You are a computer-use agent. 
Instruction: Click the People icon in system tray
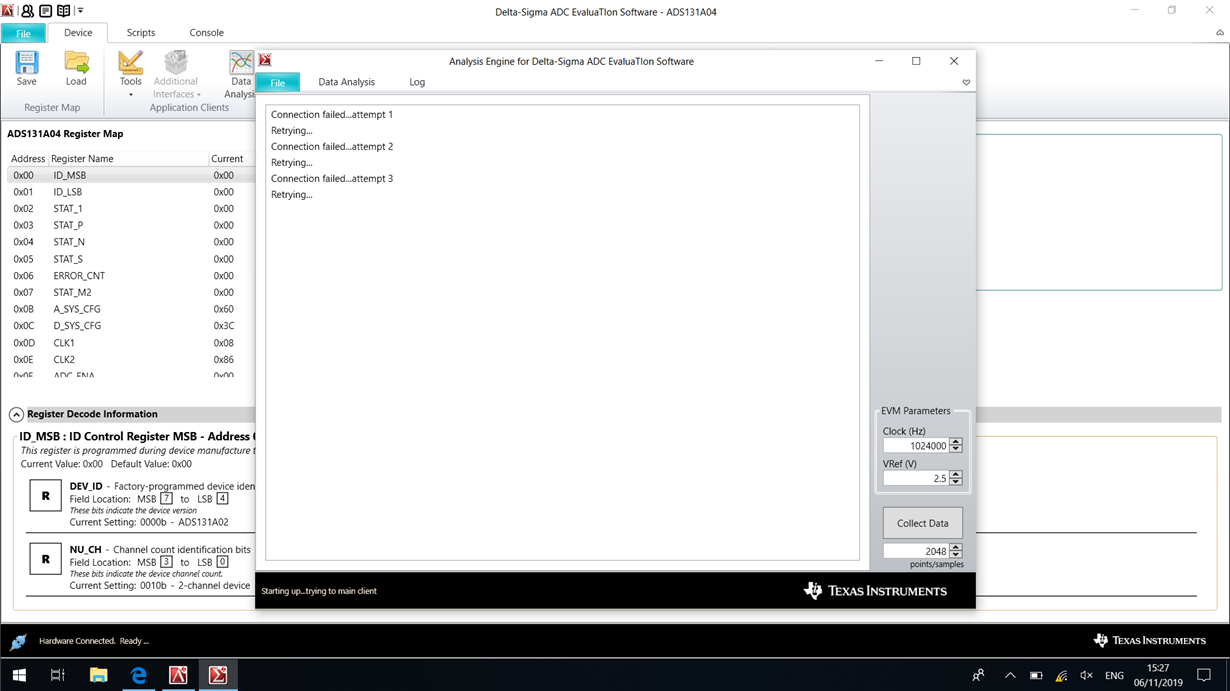[978, 676]
